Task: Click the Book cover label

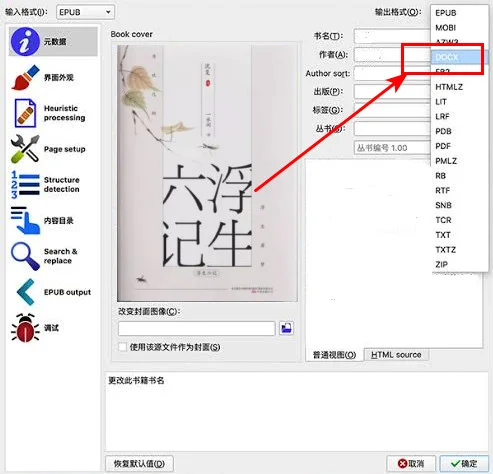Action: coord(131,34)
